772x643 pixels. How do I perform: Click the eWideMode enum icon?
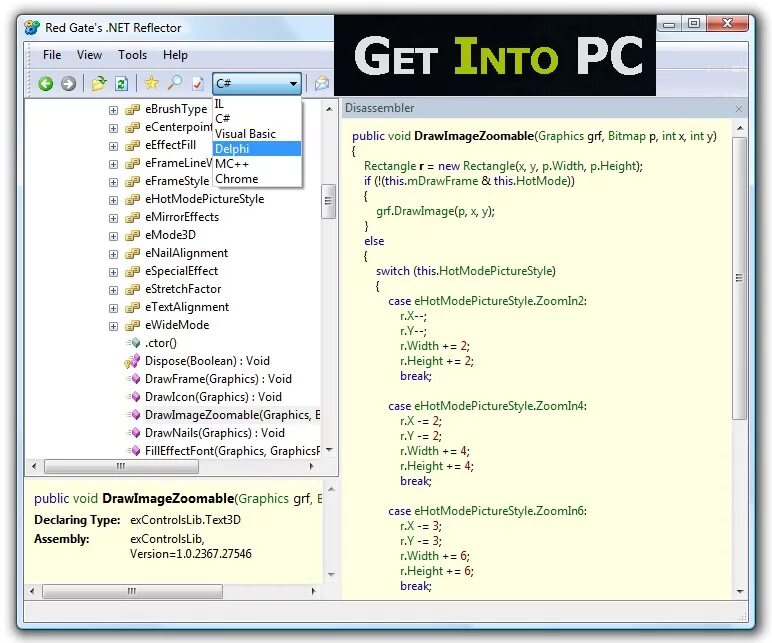132,325
